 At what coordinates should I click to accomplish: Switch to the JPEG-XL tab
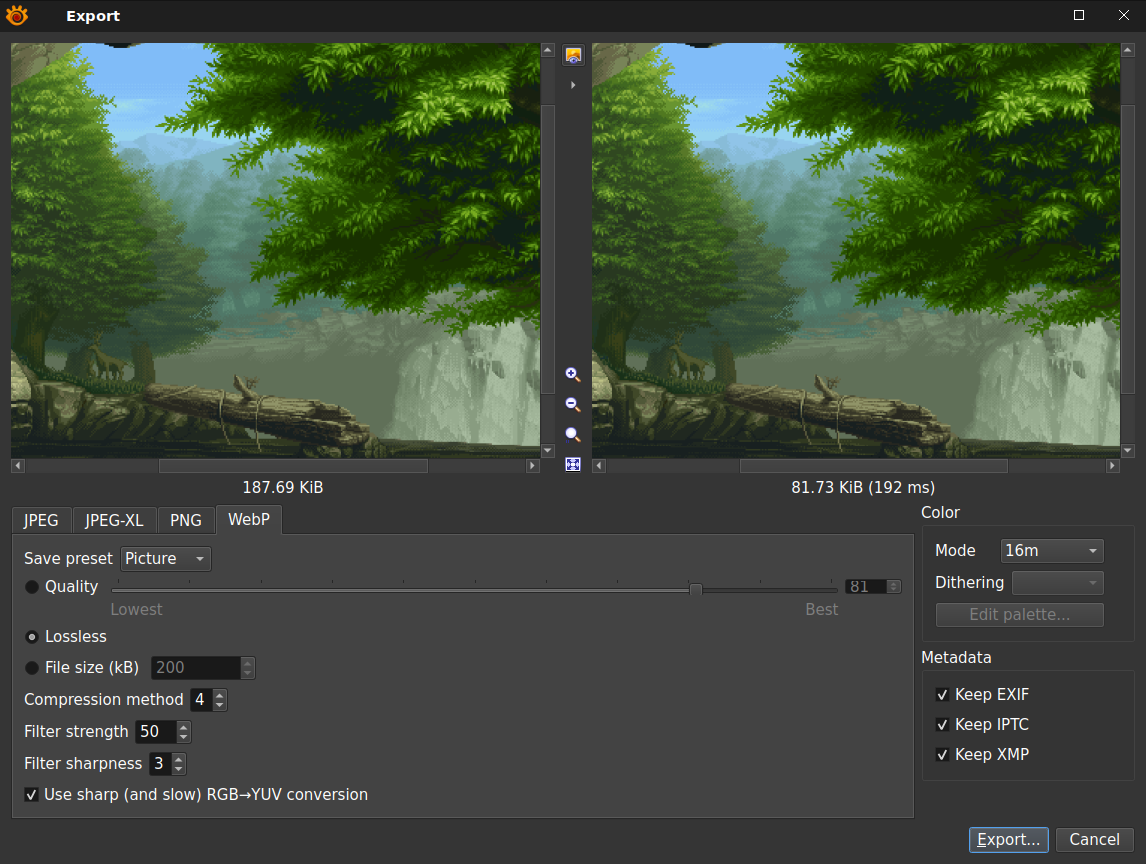click(114, 520)
